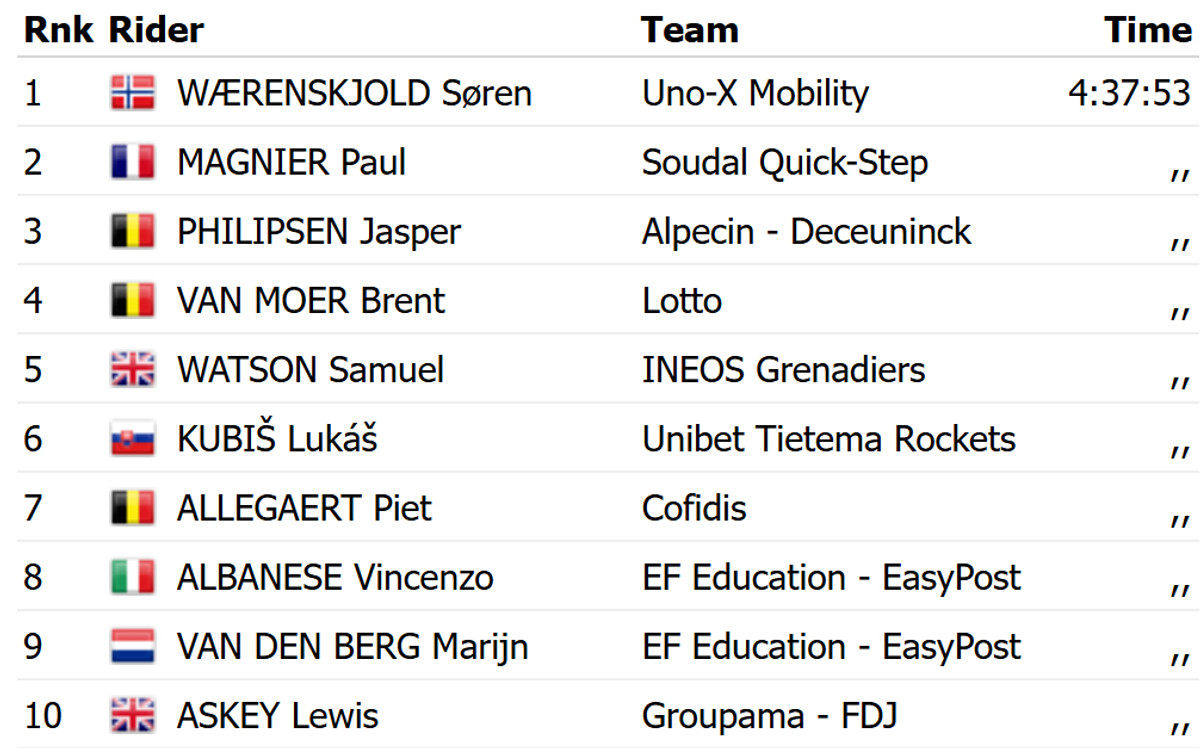
Task: Click the Team column header
Action: pos(690,30)
